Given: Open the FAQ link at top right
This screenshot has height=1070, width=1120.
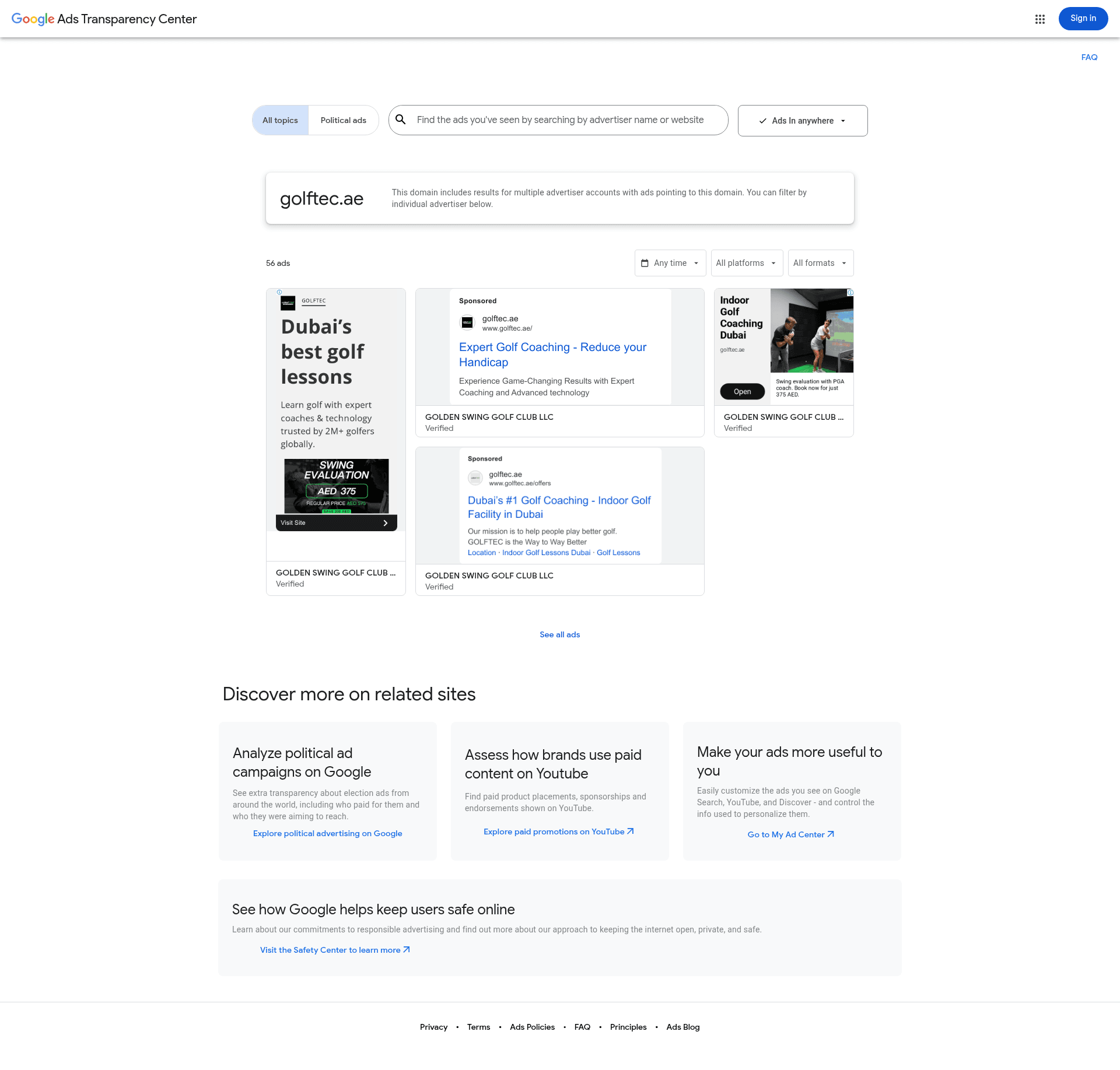Looking at the screenshot, I should [x=1089, y=57].
